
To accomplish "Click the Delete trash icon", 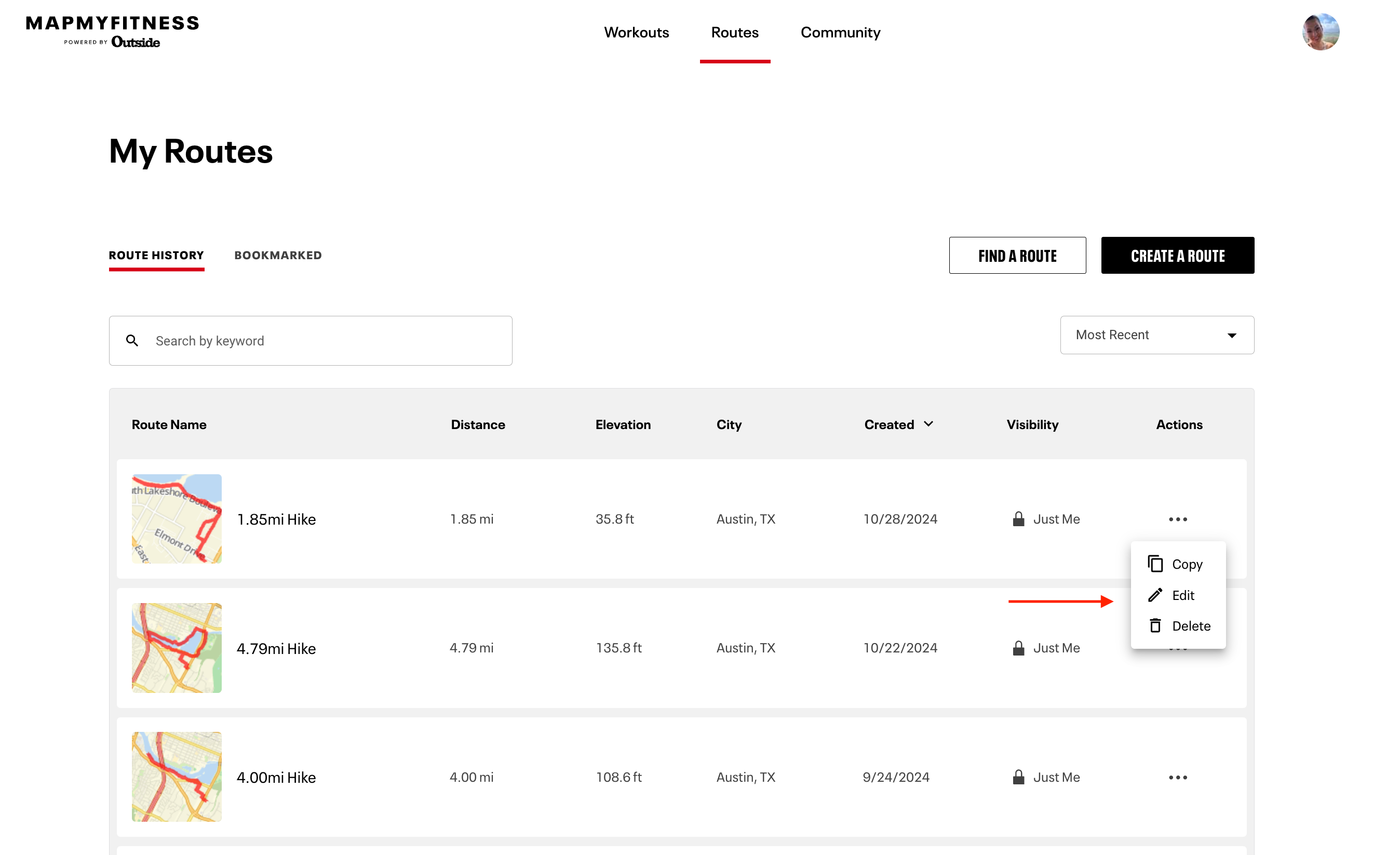I will [1155, 625].
